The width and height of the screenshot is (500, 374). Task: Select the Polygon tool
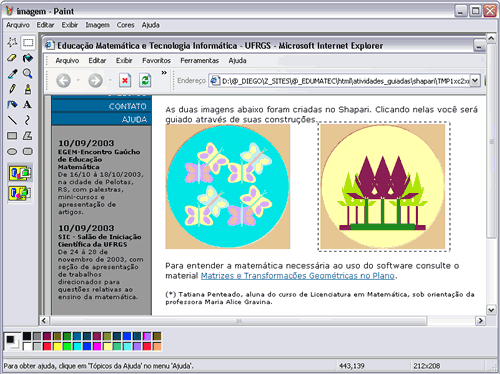(28, 136)
